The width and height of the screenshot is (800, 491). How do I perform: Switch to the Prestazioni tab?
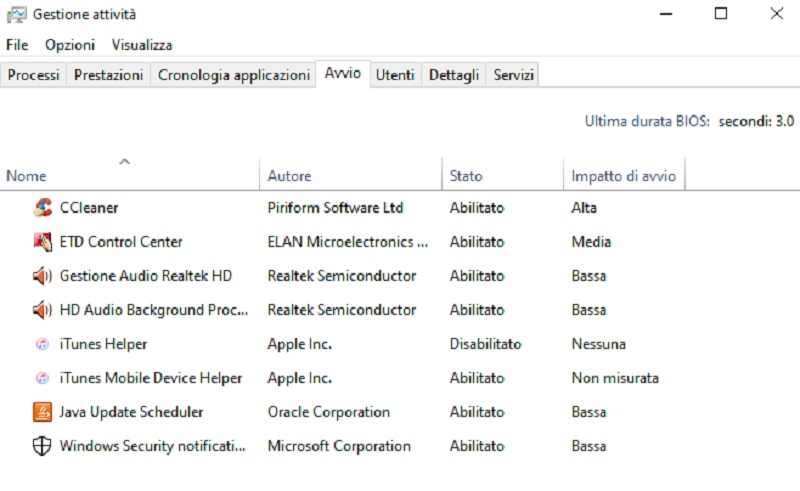click(x=109, y=75)
